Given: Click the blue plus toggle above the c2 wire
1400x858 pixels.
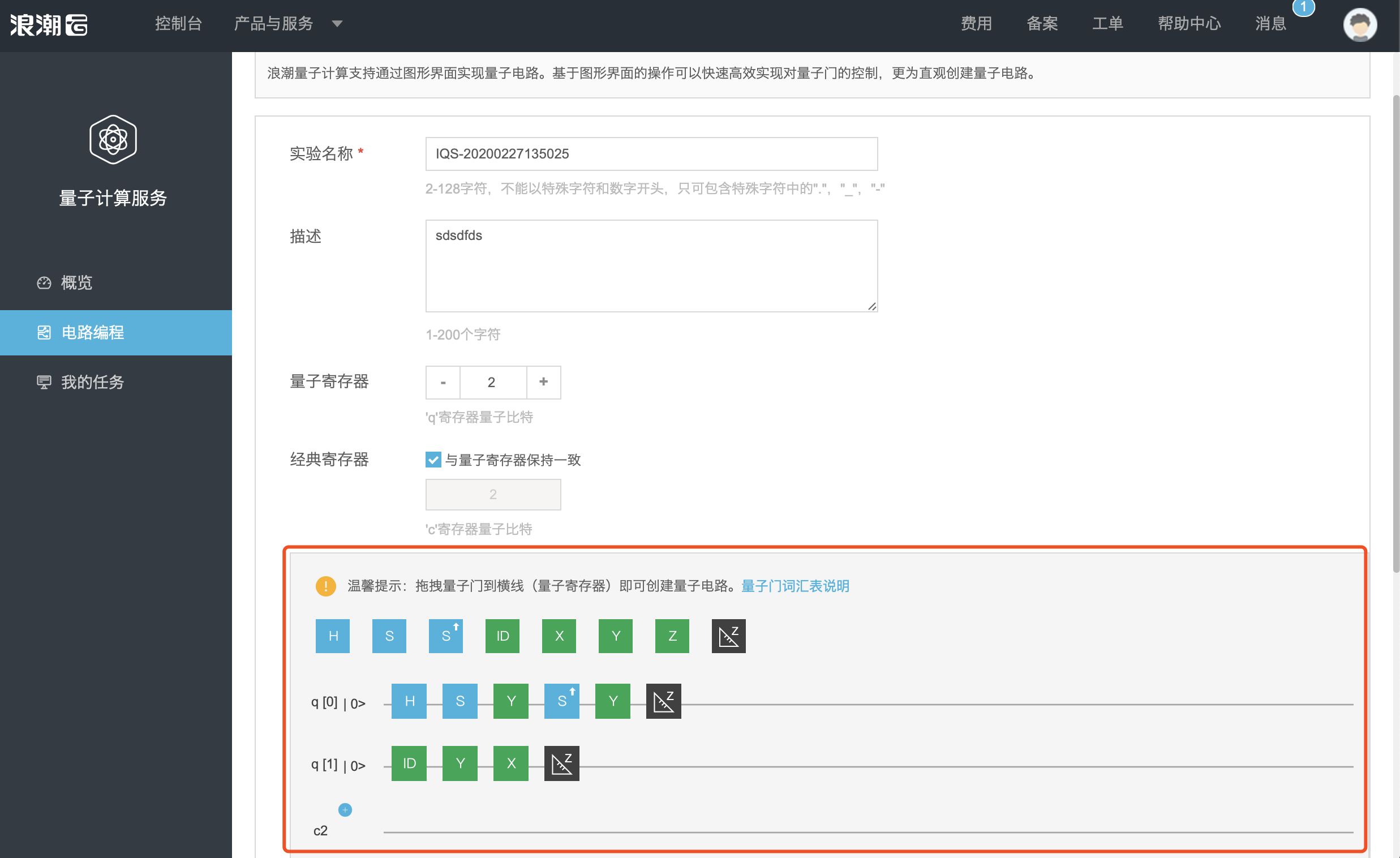Looking at the screenshot, I should pyautogui.click(x=345, y=810).
